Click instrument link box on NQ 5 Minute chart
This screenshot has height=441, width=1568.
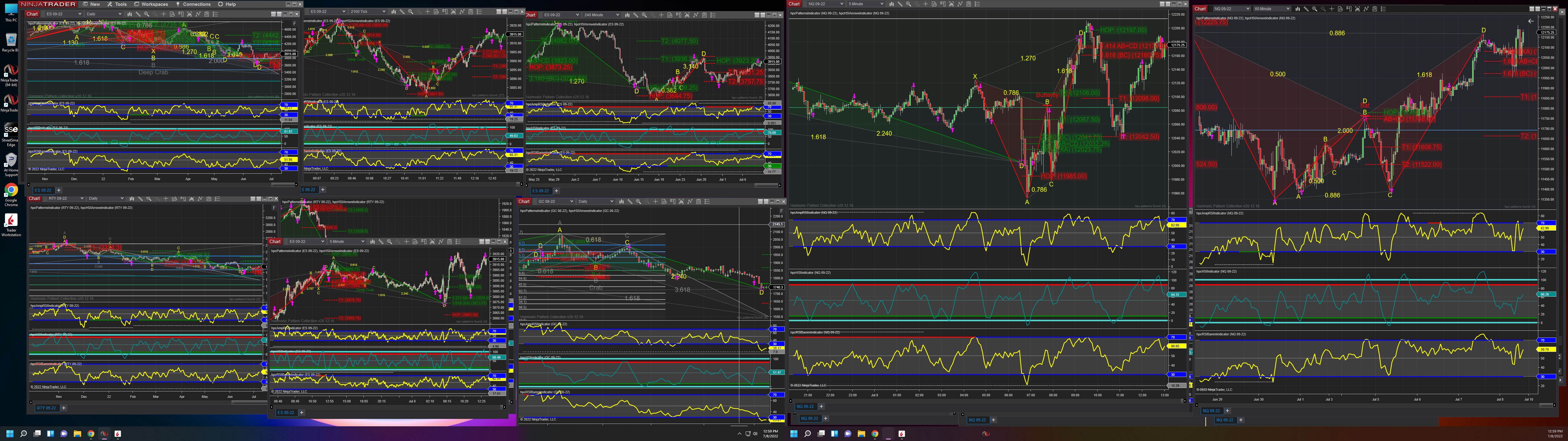[x=805, y=4]
